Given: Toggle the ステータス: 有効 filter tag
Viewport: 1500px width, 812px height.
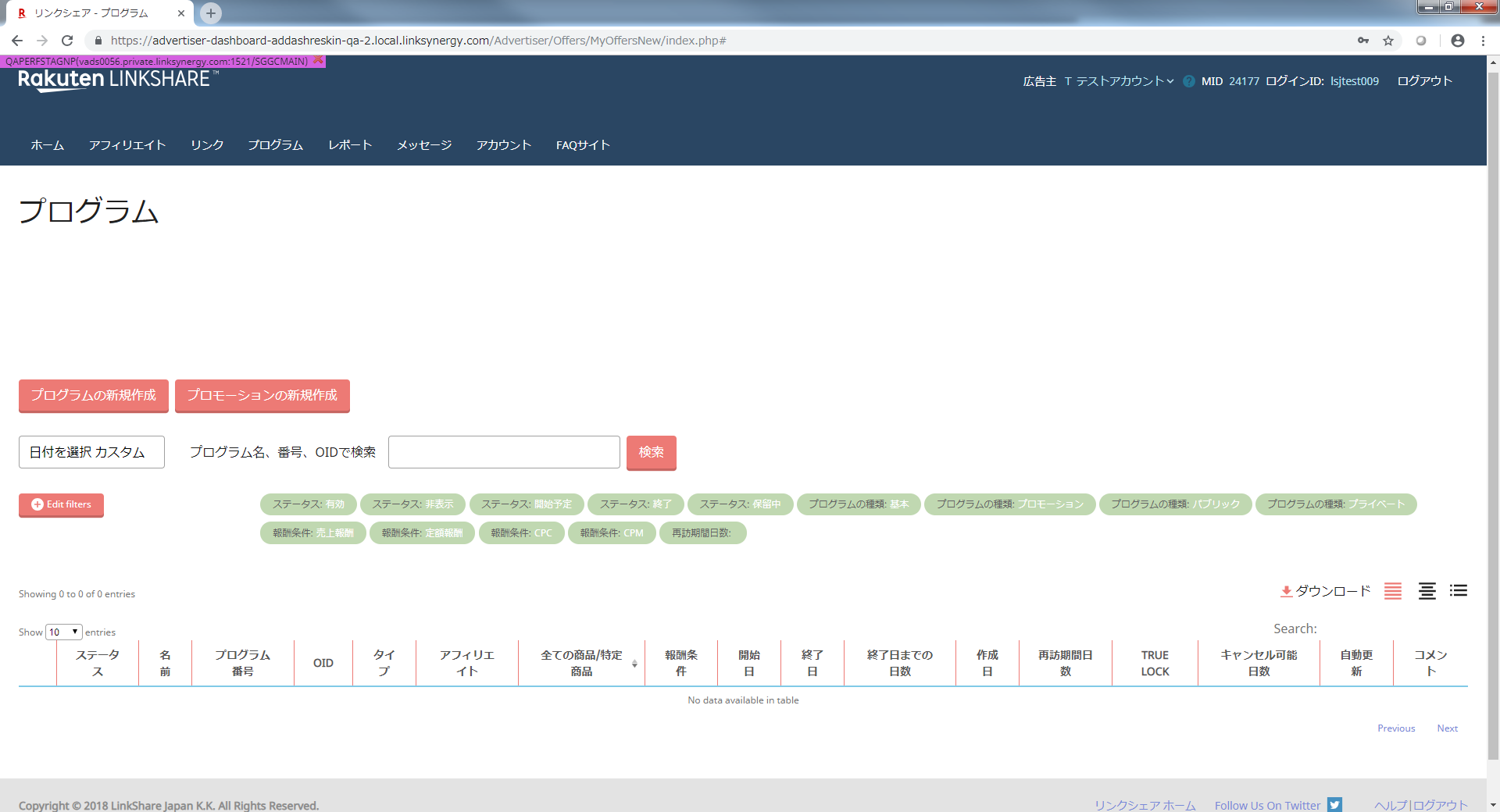Looking at the screenshot, I should click(x=308, y=504).
